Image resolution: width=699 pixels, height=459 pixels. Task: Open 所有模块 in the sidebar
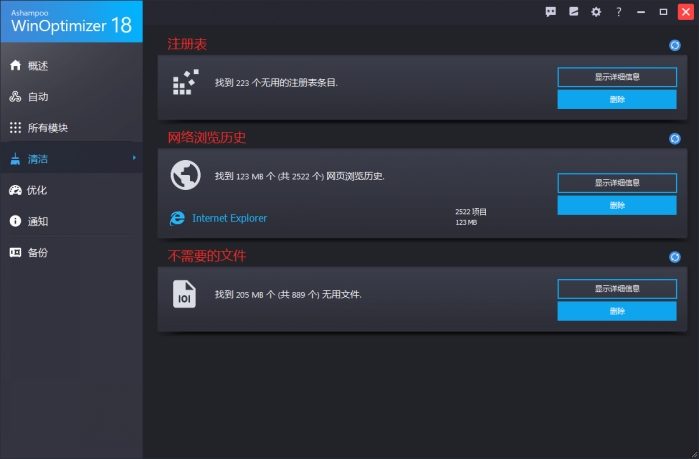[47, 128]
